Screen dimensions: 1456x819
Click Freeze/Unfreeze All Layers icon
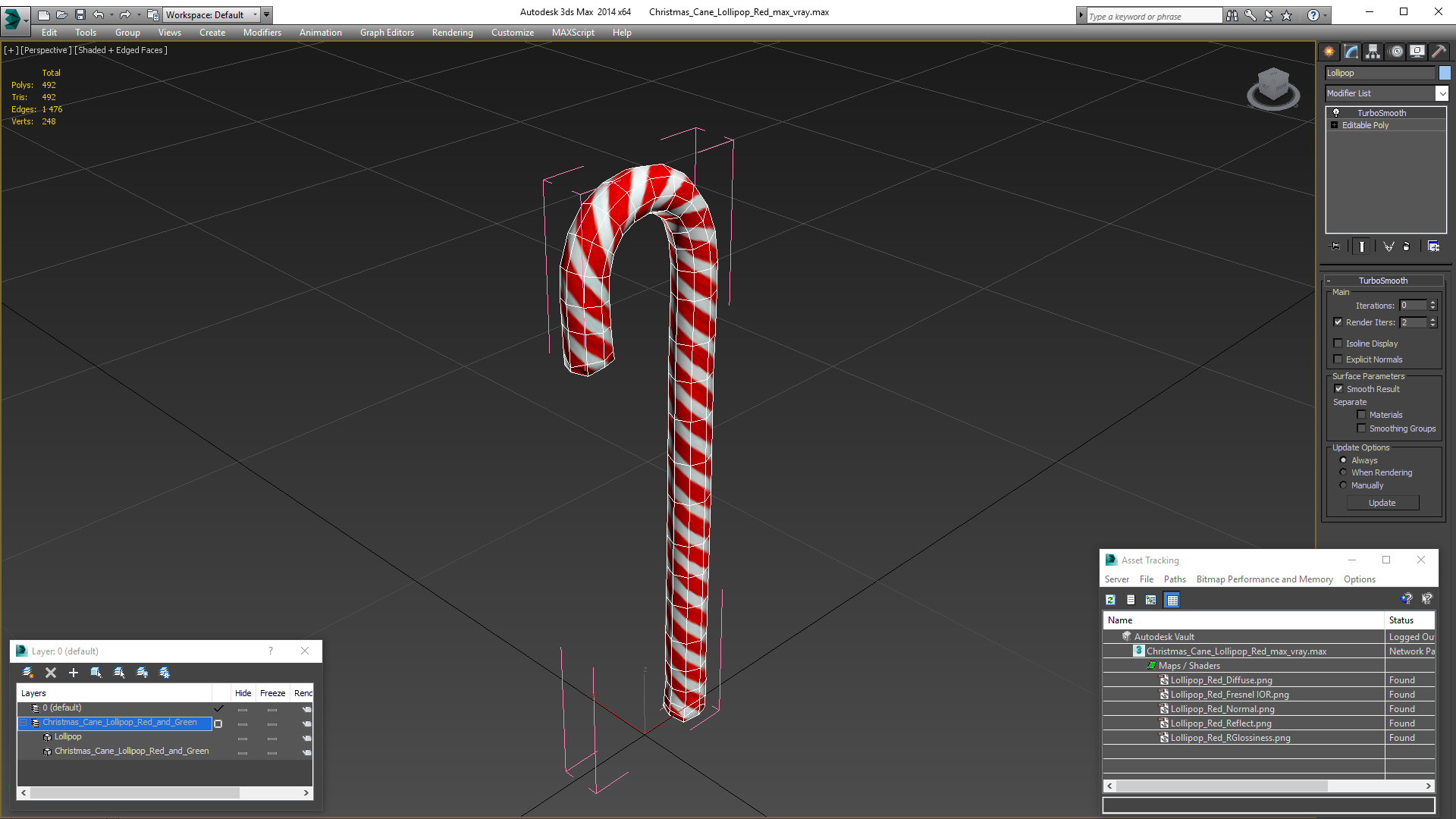(165, 673)
